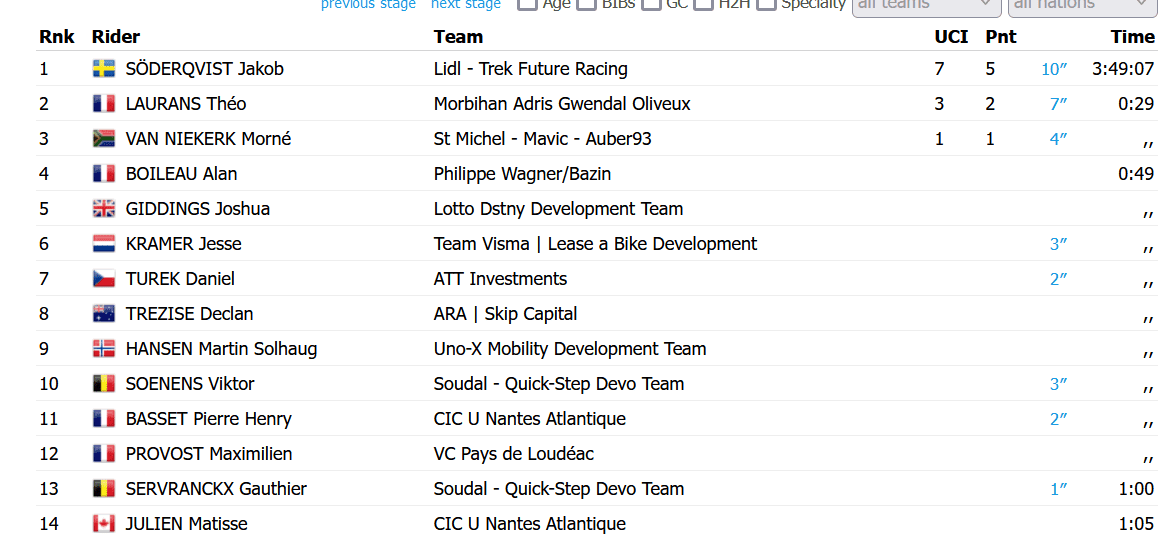Open rider SÖDERQVIST Jakob's profile
The width and height of the screenshot is (1171, 536).
[205, 69]
